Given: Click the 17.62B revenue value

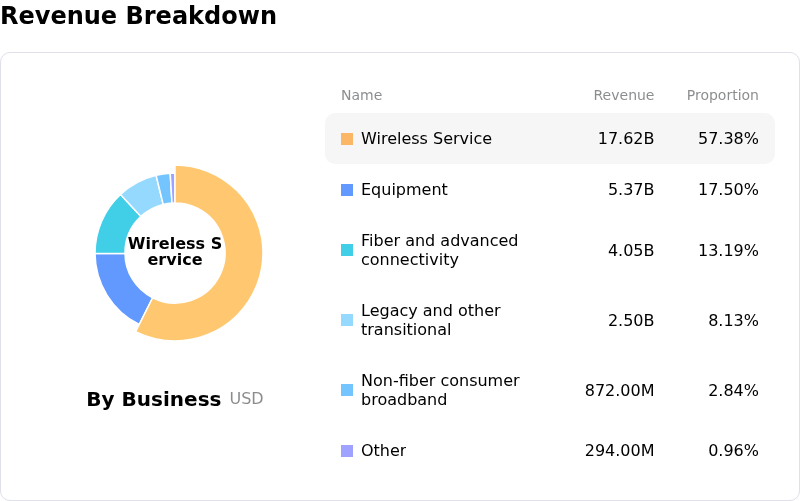Looking at the screenshot, I should (x=625, y=139).
